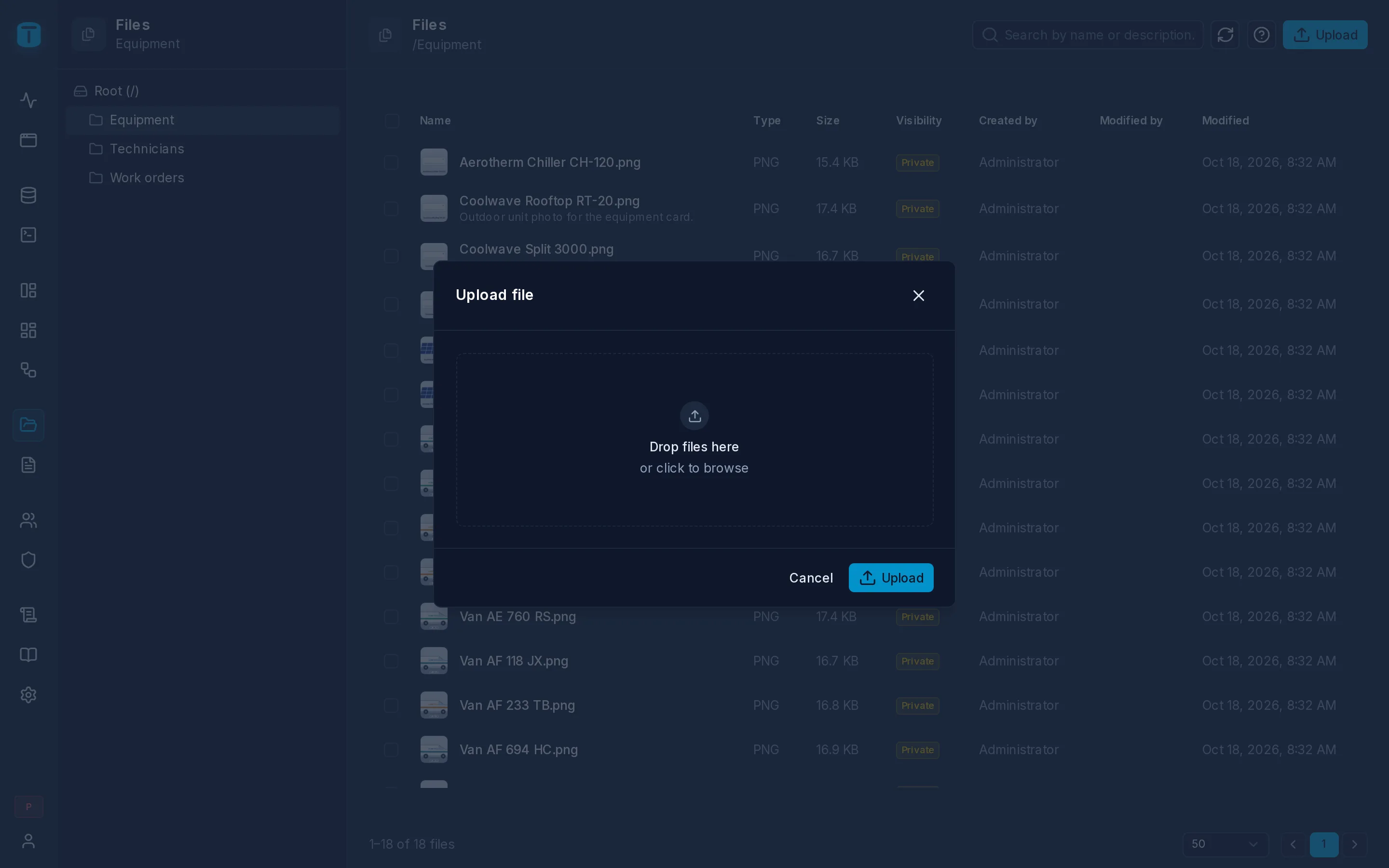Open the page size 50 dropdown
1389x868 pixels.
click(x=1225, y=844)
